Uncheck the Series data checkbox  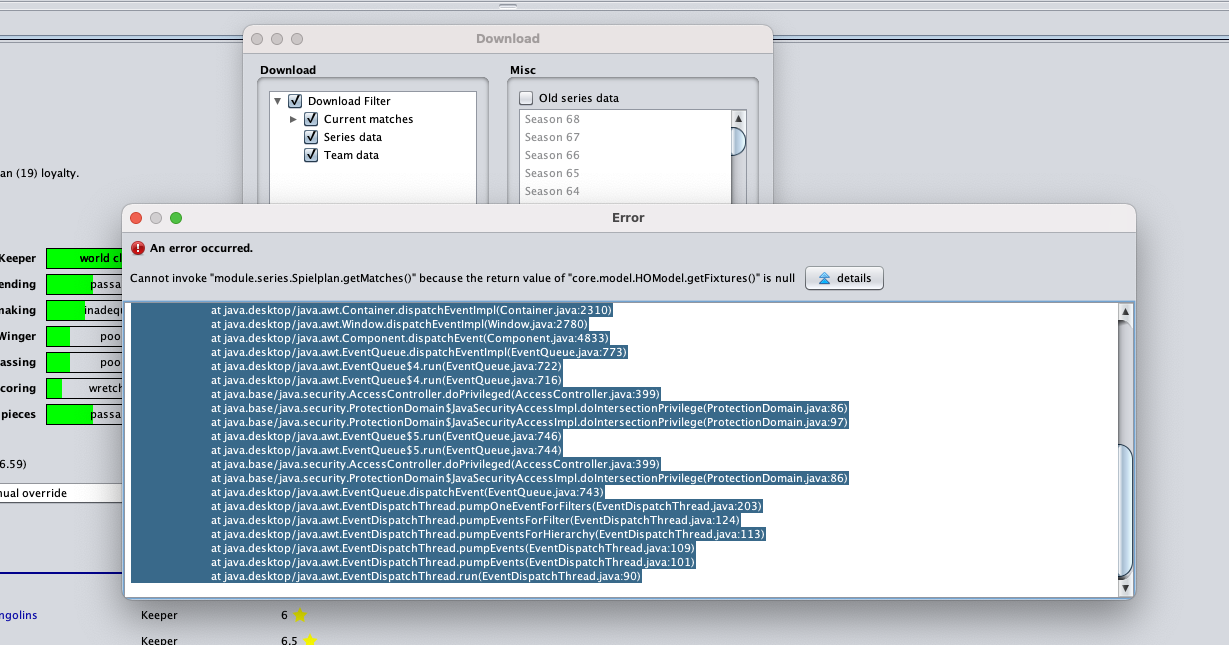[x=312, y=137]
